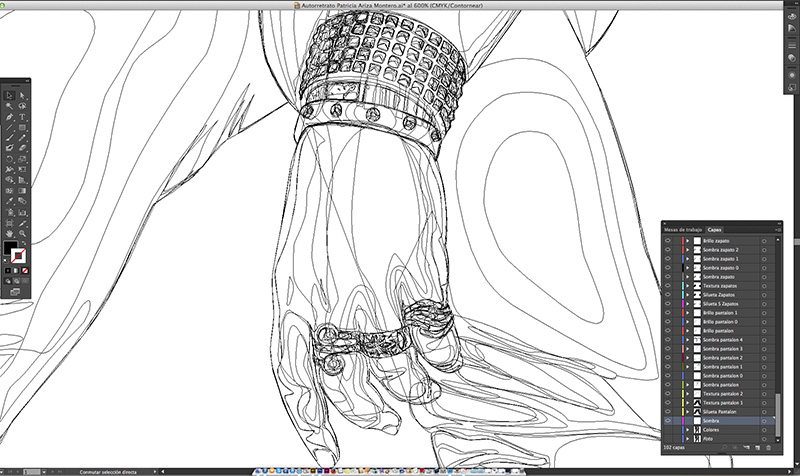Screen dimensions: 800x476
Task: Choose the Pen tool
Action: (10, 117)
